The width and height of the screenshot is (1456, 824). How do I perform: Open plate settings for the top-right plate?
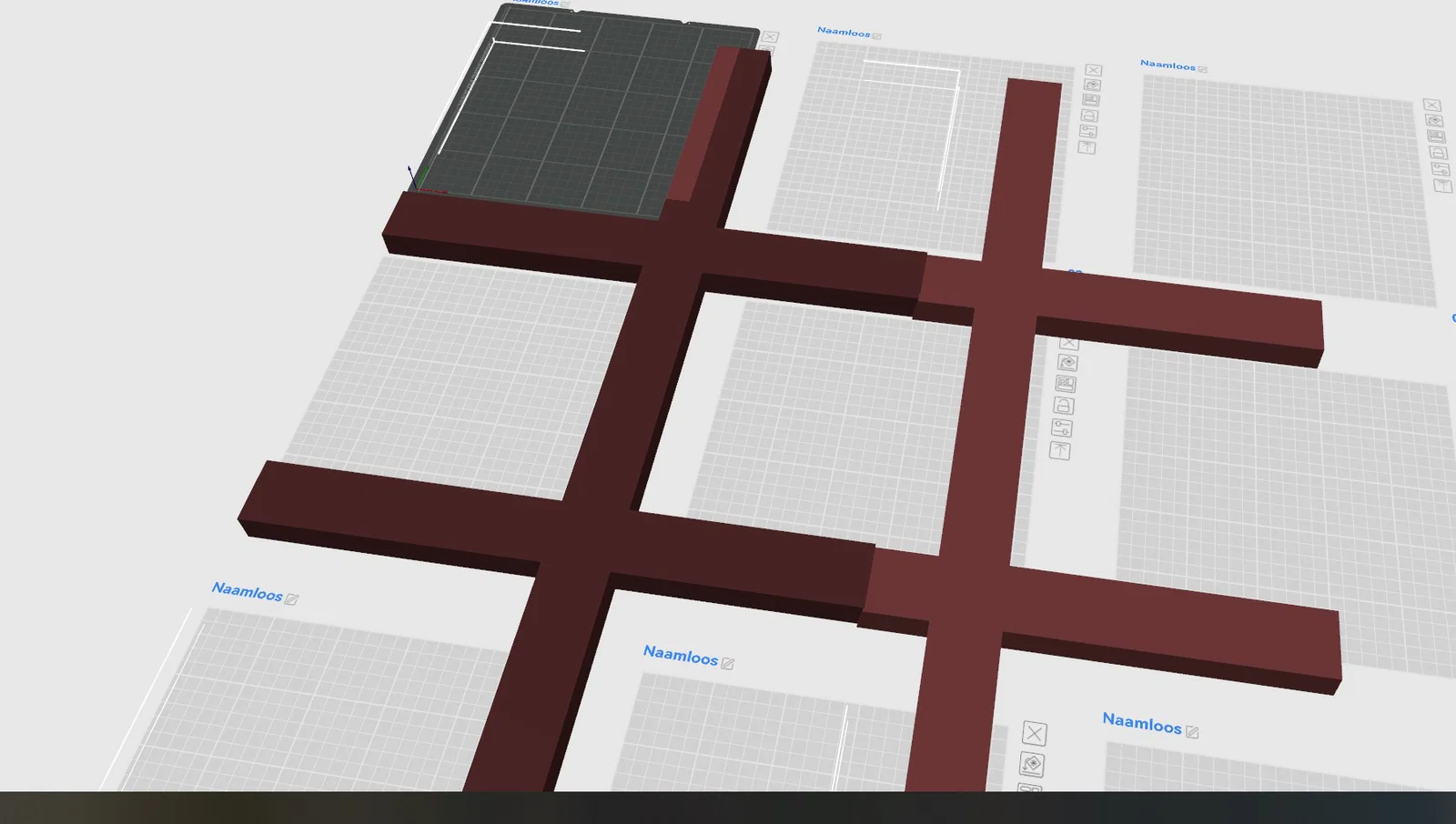pos(1441,169)
